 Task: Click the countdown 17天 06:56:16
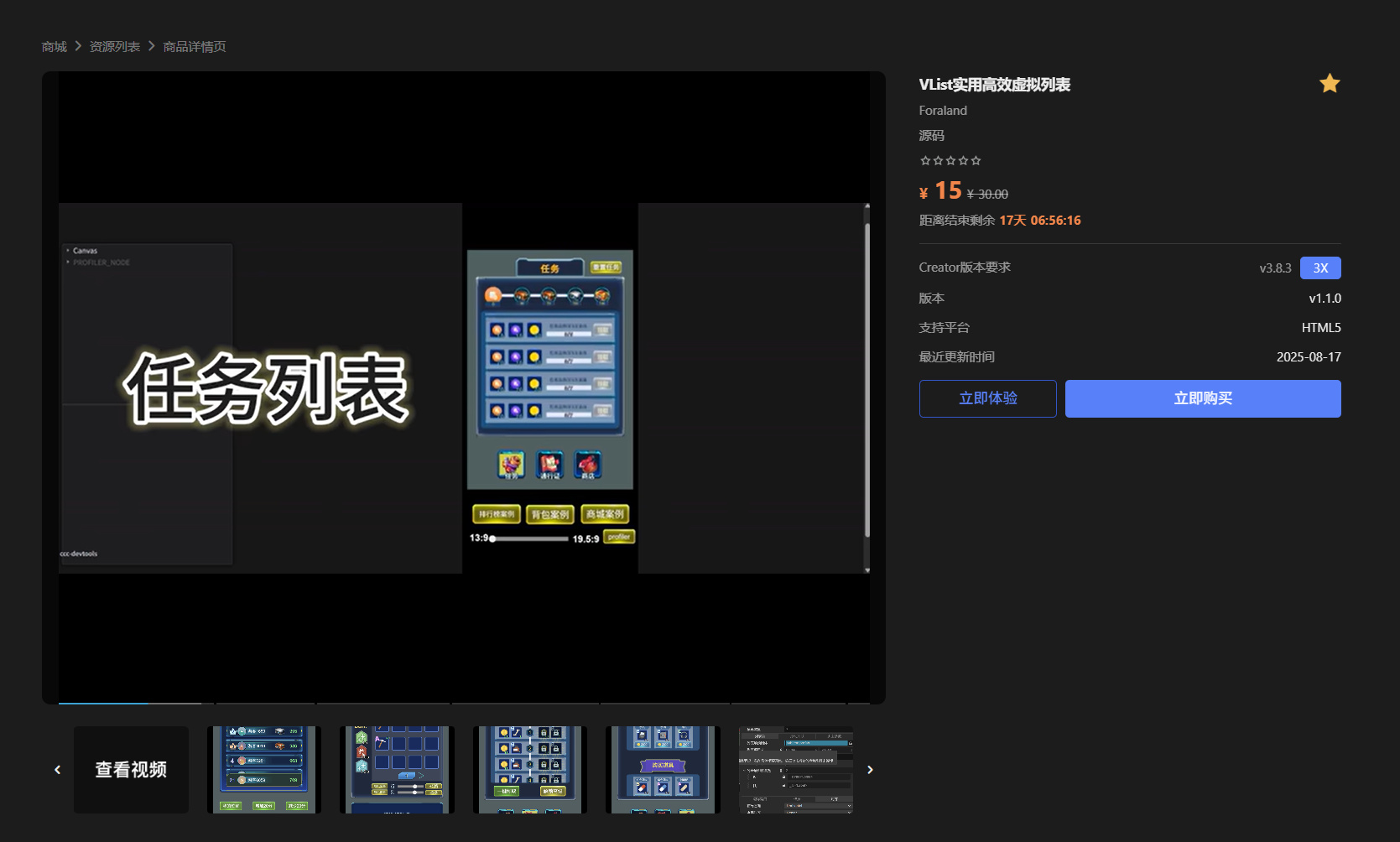[1040, 221]
